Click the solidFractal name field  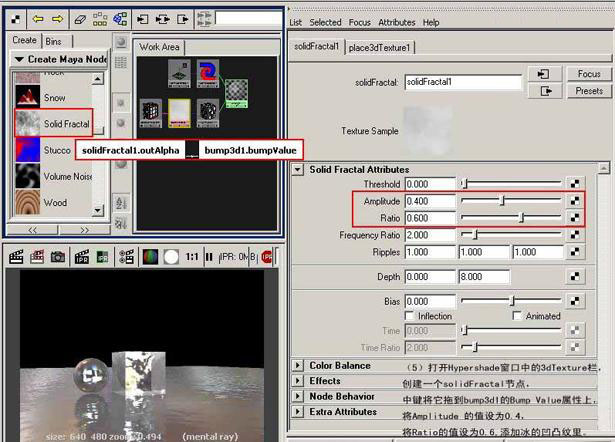[463, 82]
